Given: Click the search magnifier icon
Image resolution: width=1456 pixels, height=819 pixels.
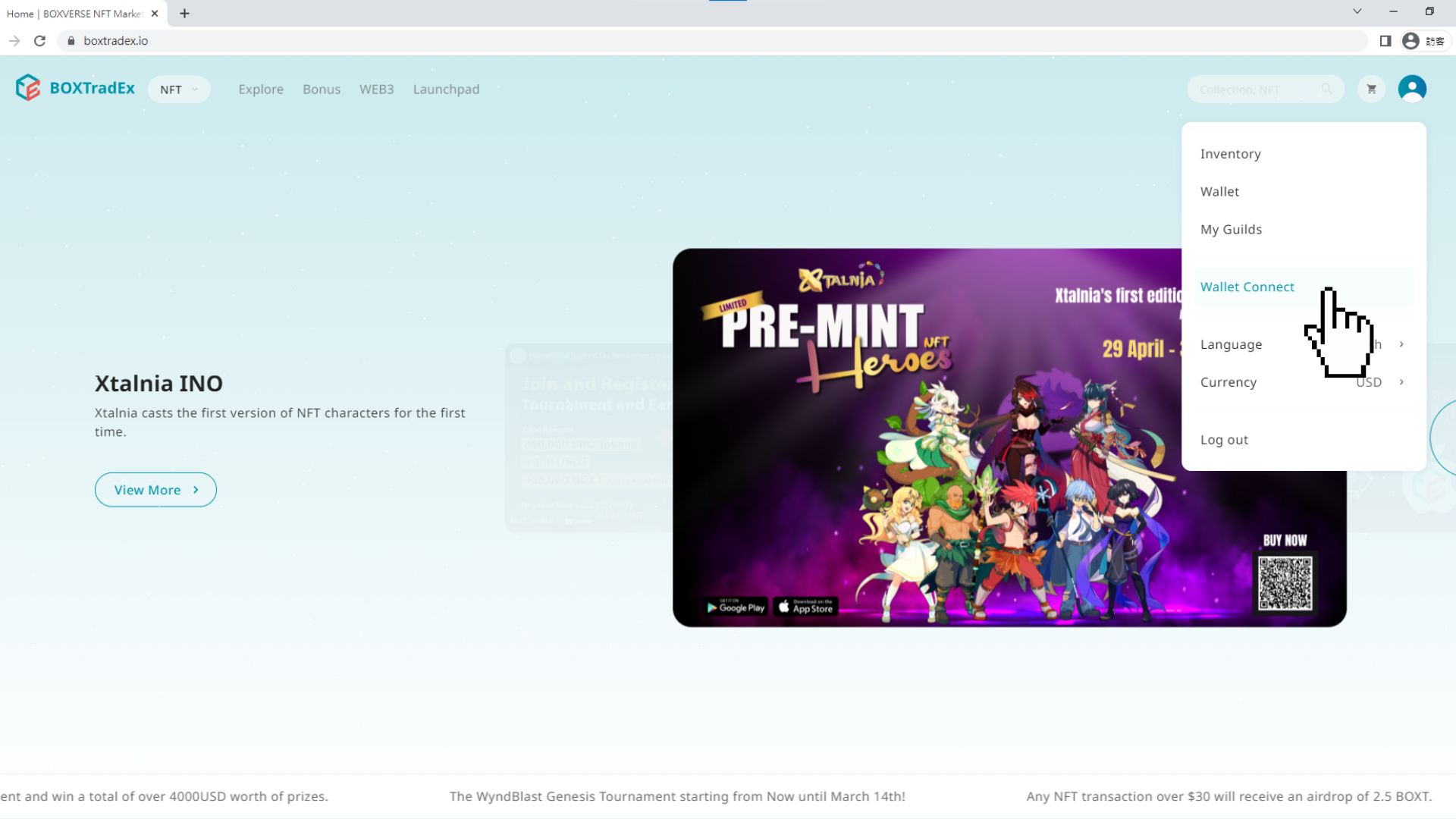Looking at the screenshot, I should 1326,89.
